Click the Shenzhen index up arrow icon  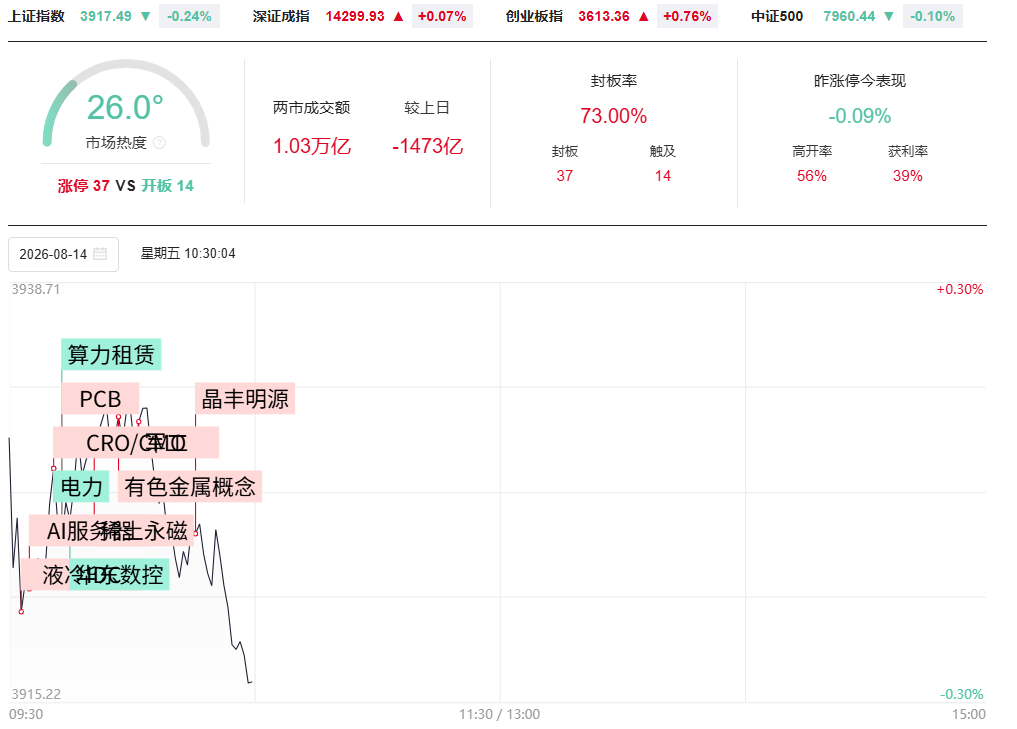[x=398, y=16]
